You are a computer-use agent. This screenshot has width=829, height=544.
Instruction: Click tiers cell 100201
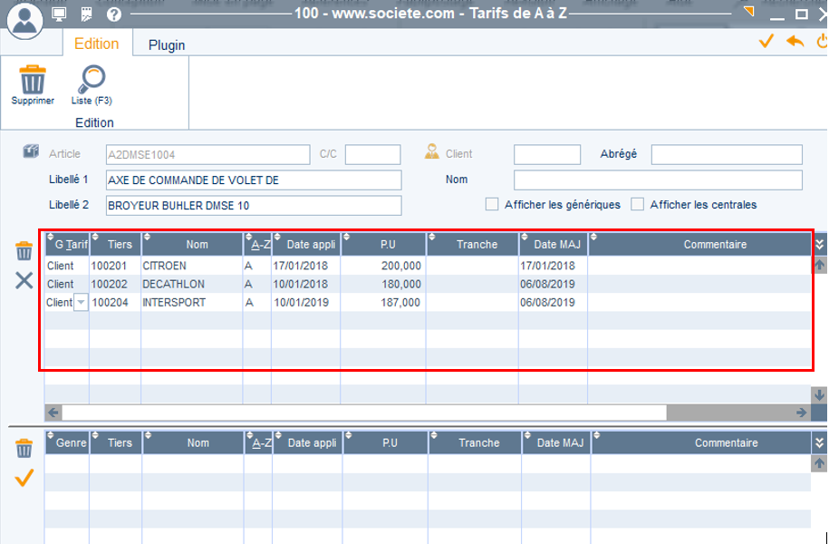[x=115, y=265]
